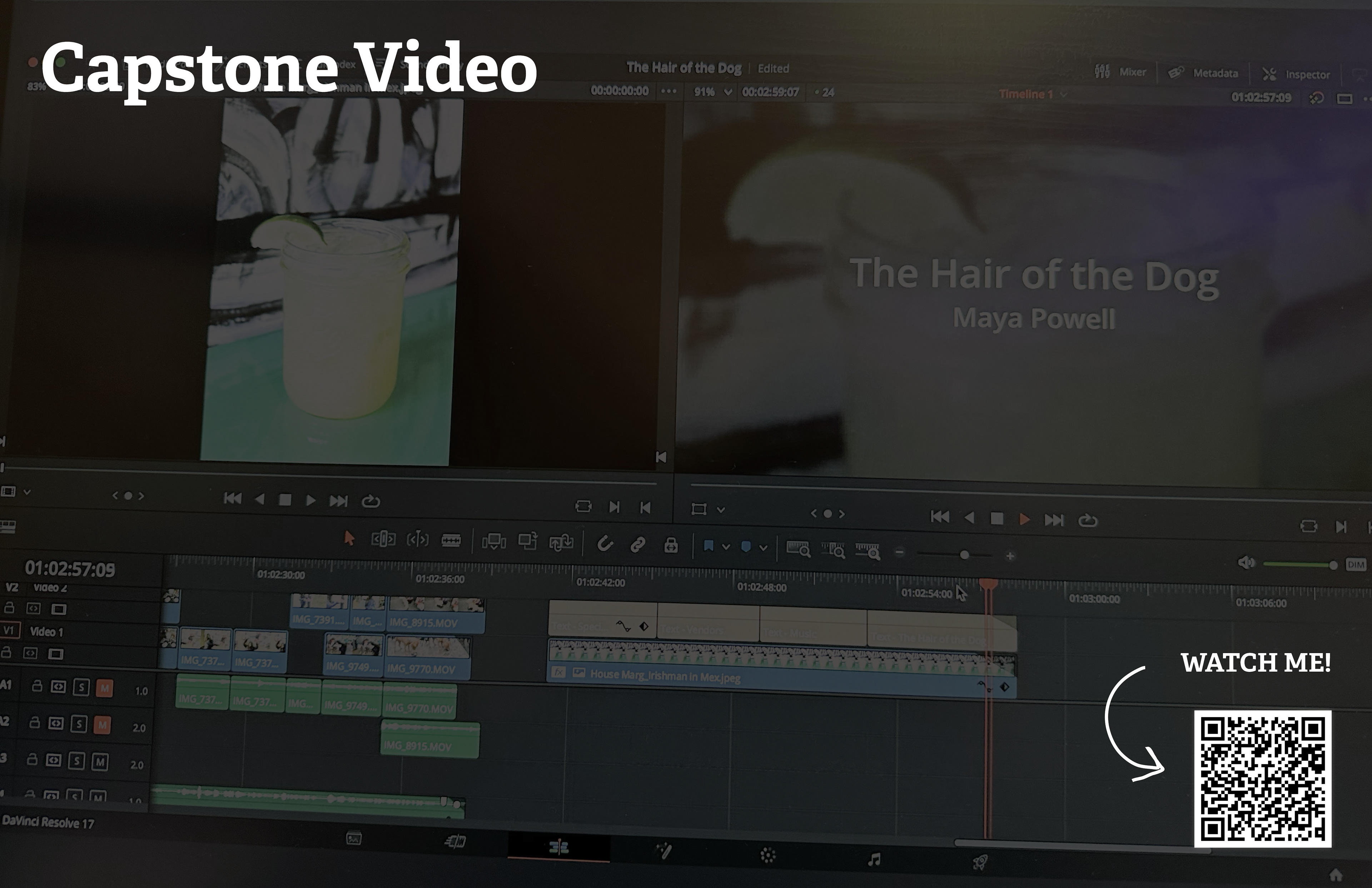The height and width of the screenshot is (888, 1372).
Task: Open the Metadata panel
Action: coord(1203,73)
